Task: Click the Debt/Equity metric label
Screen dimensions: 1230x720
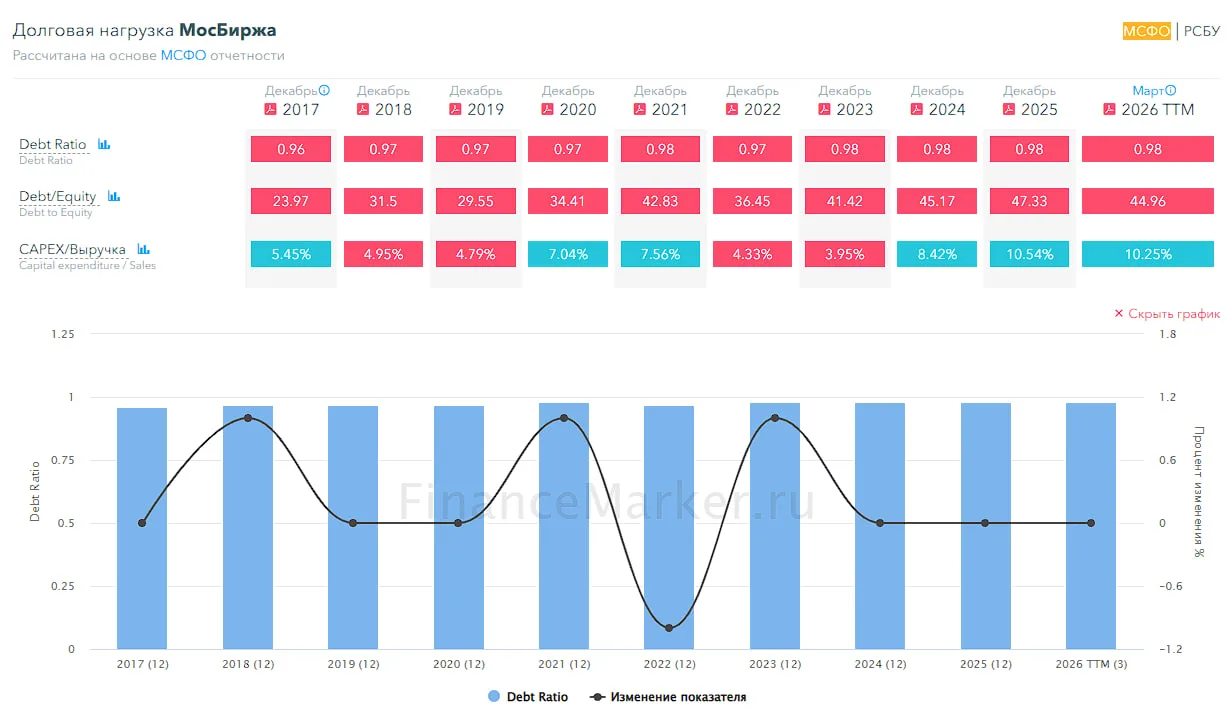Action: 58,196
